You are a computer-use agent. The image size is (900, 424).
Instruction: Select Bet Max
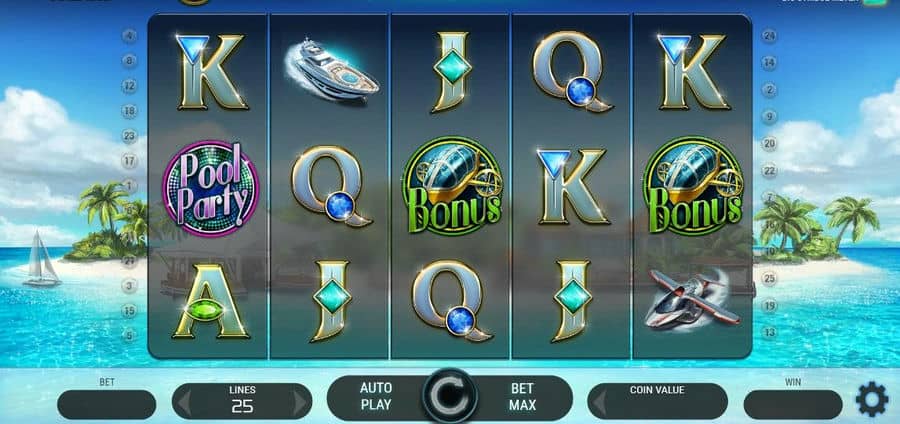tap(522, 396)
